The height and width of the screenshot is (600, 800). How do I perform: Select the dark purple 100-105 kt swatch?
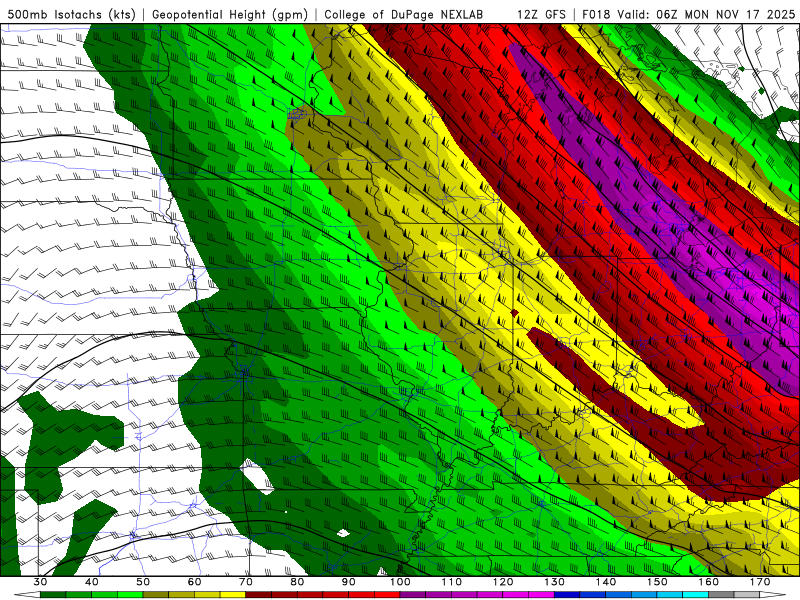point(413,595)
